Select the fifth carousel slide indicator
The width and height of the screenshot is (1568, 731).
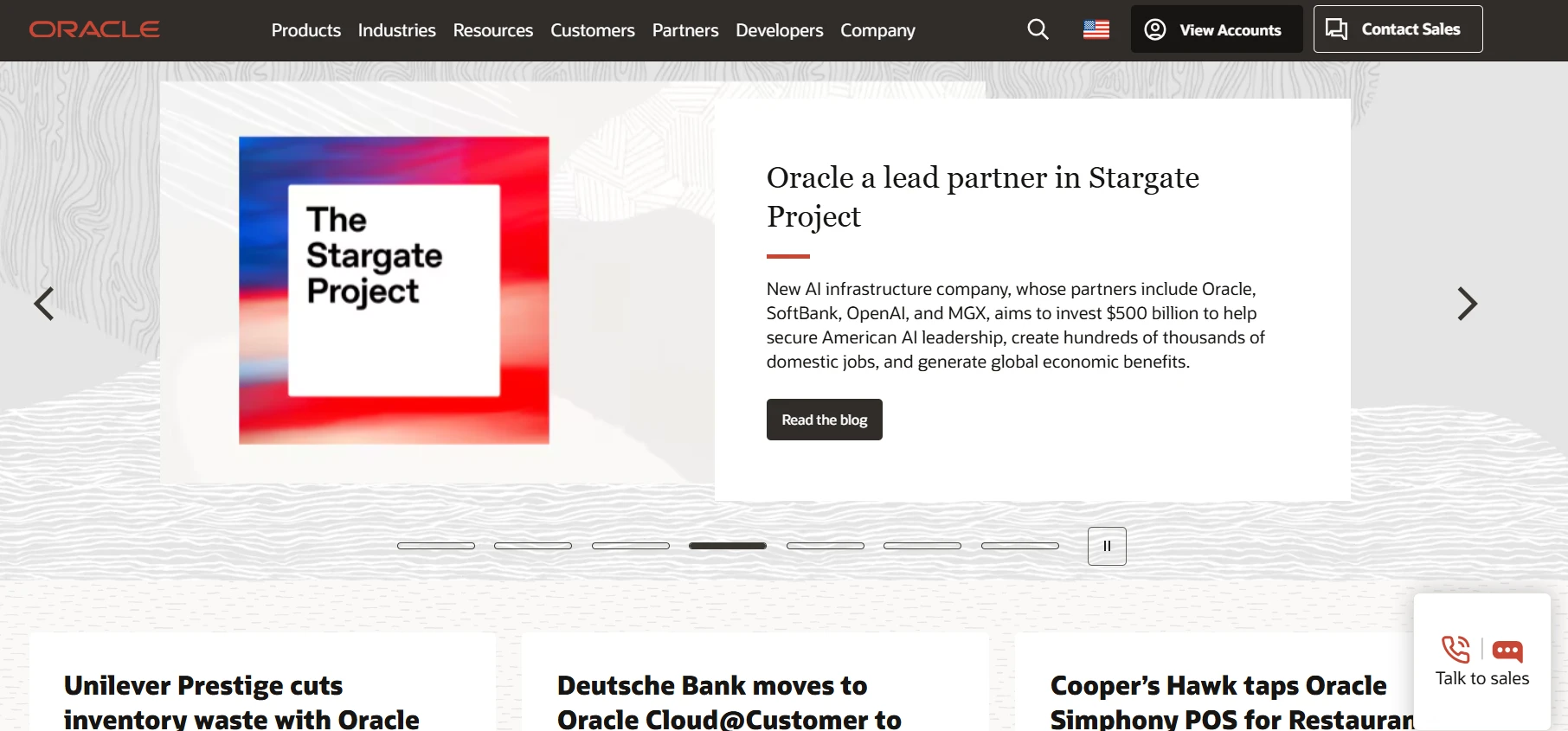826,546
